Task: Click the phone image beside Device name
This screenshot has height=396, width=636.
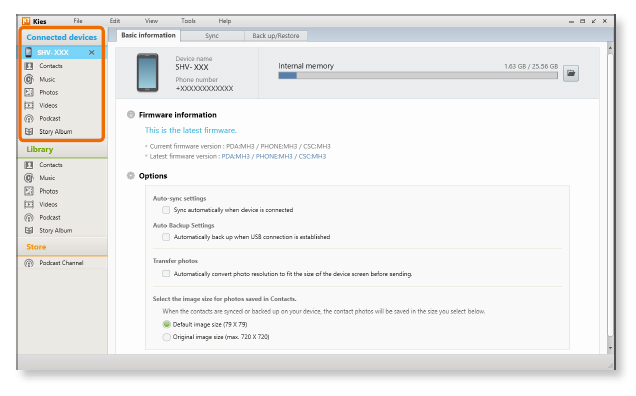Action: pyautogui.click(x=147, y=72)
